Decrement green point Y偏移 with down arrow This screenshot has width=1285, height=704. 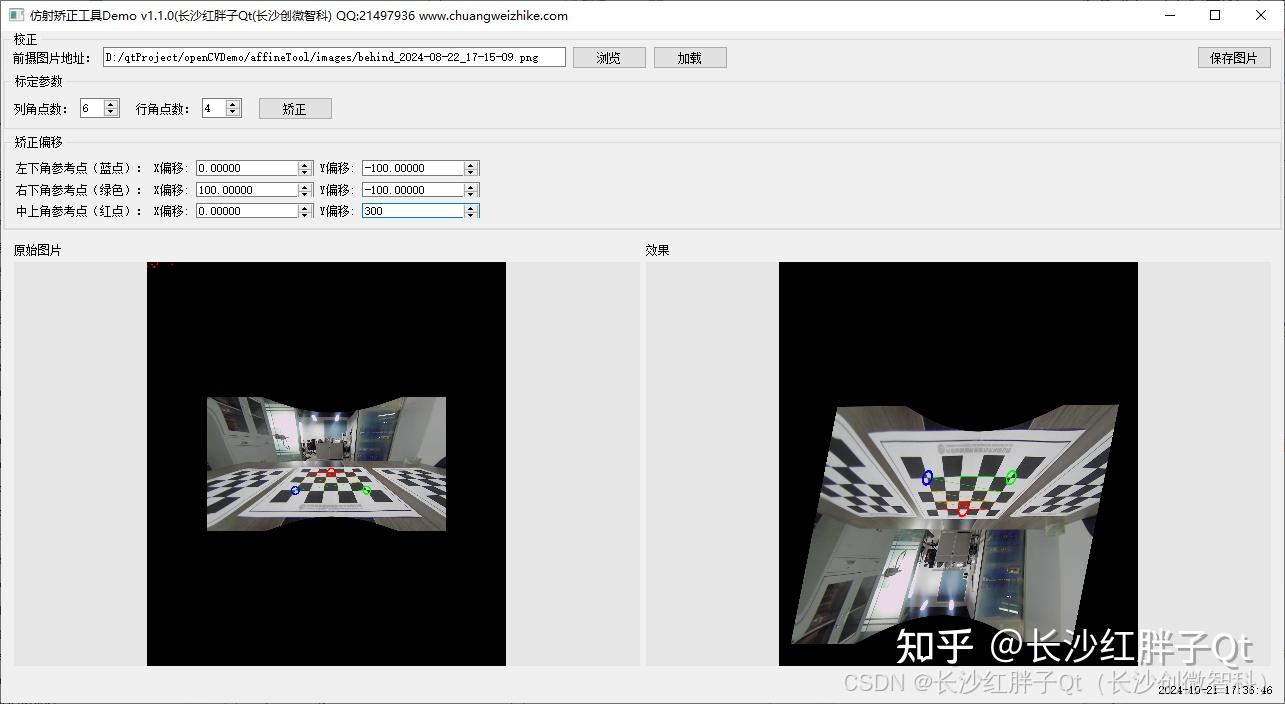point(472,193)
